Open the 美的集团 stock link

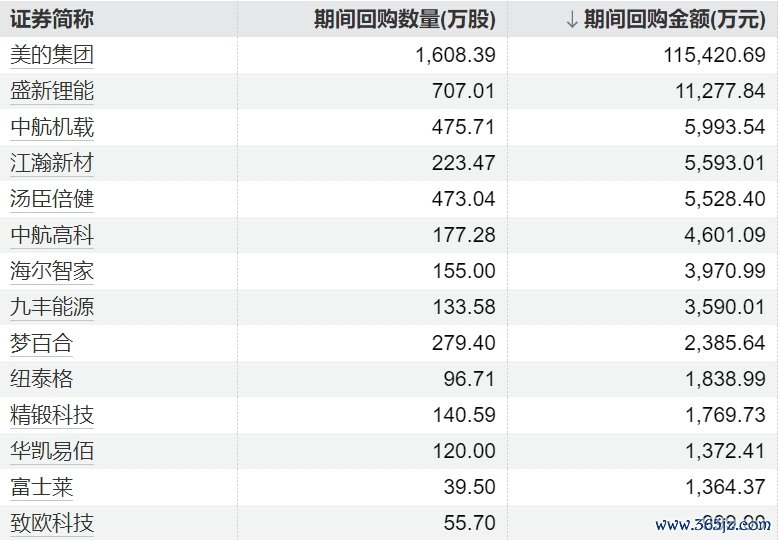tap(52, 55)
